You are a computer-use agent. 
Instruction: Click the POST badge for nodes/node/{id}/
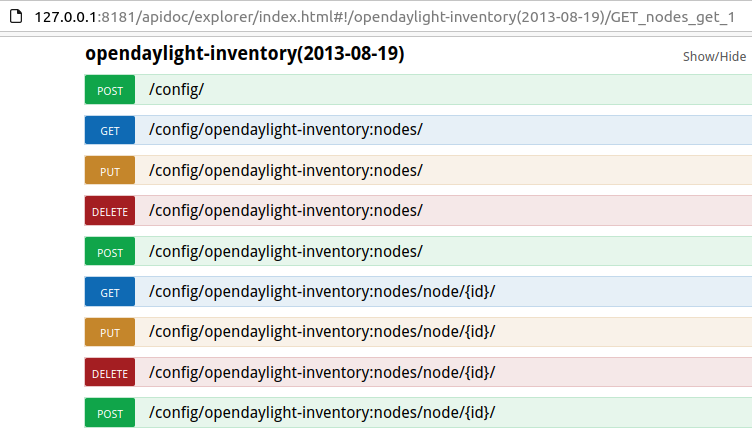click(110, 413)
